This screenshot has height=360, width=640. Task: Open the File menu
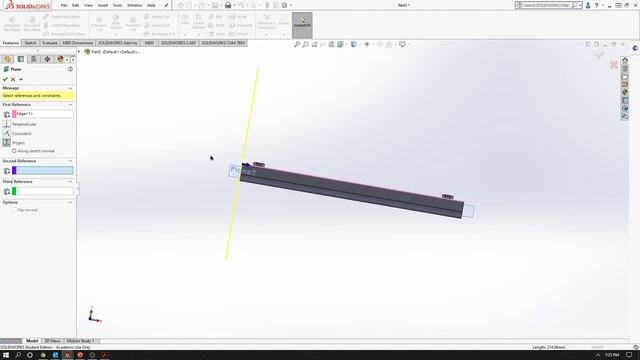coord(64,5)
